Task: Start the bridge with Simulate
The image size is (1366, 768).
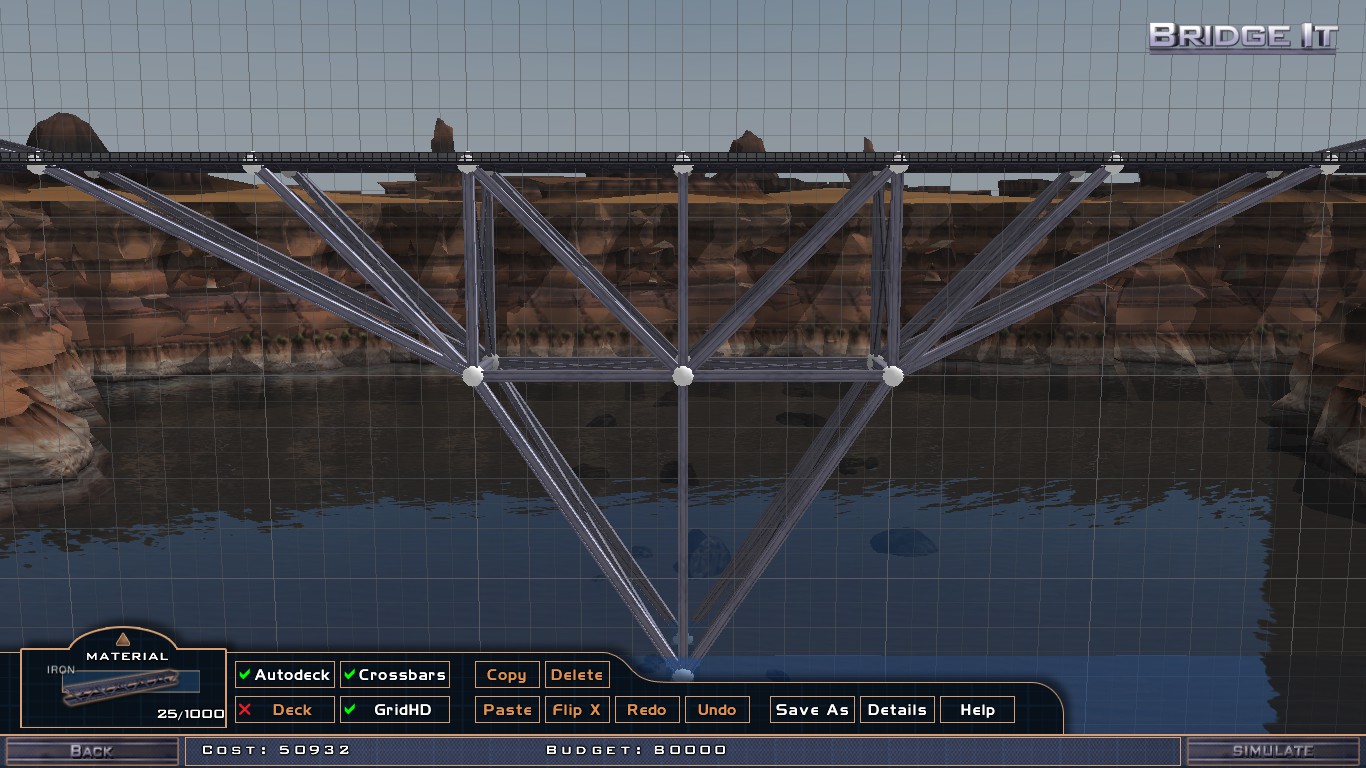Action: point(1273,751)
